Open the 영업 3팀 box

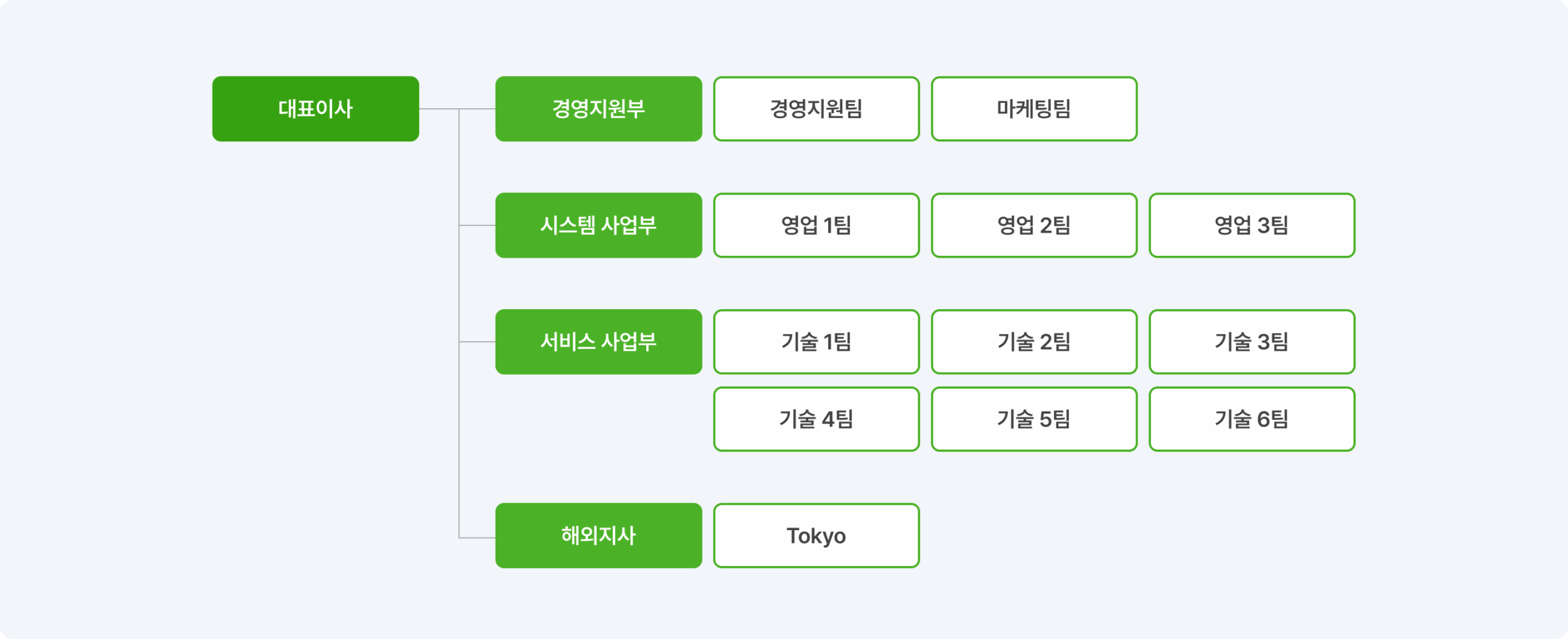pyautogui.click(x=1251, y=225)
